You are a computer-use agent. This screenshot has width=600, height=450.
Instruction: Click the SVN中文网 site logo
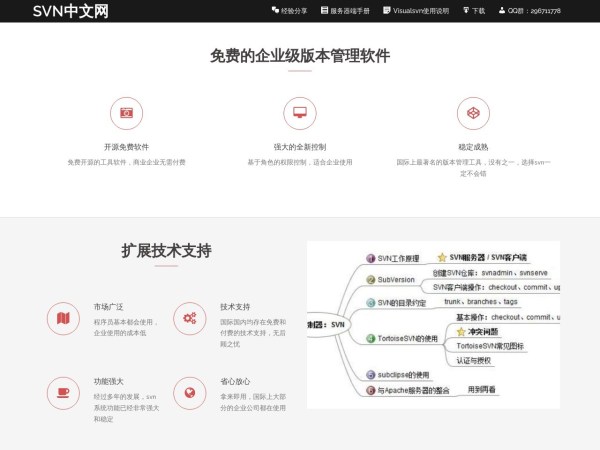71,11
